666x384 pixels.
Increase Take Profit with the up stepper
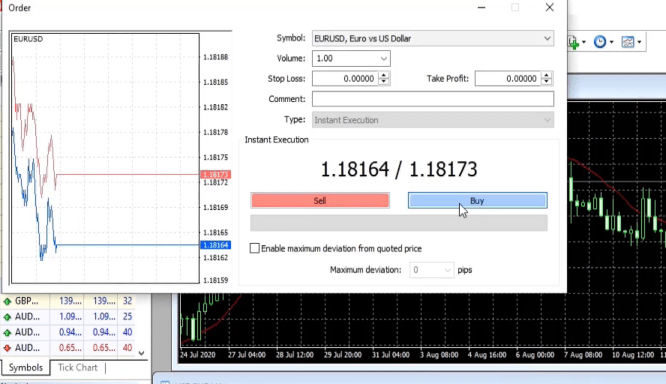[x=547, y=75]
